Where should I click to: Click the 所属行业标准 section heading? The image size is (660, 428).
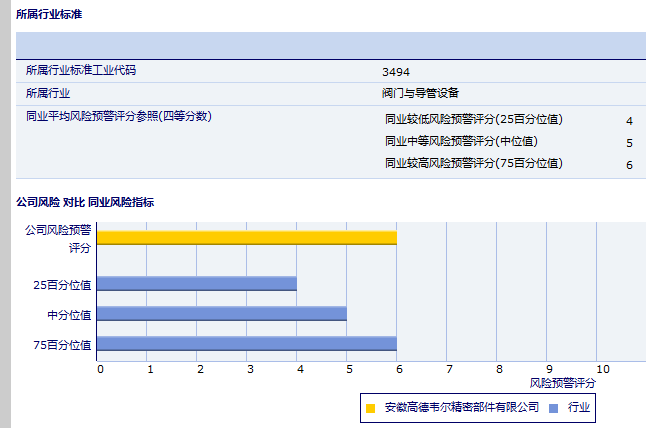[49, 14]
